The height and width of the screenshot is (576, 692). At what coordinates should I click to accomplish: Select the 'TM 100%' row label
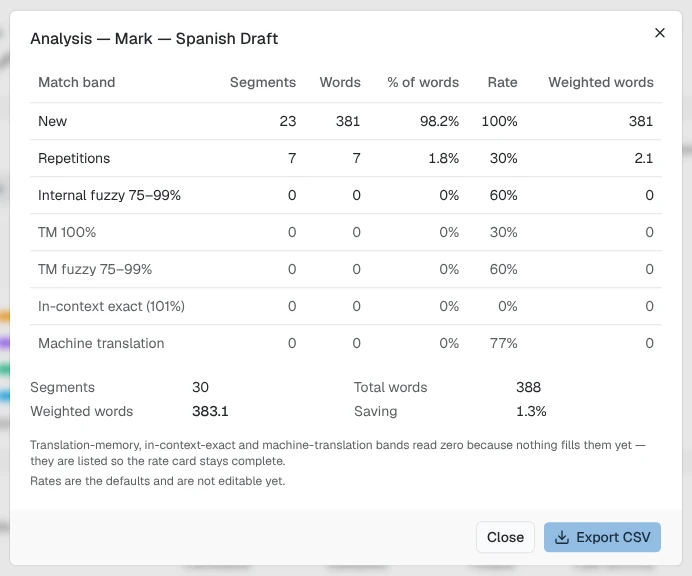click(x=67, y=232)
